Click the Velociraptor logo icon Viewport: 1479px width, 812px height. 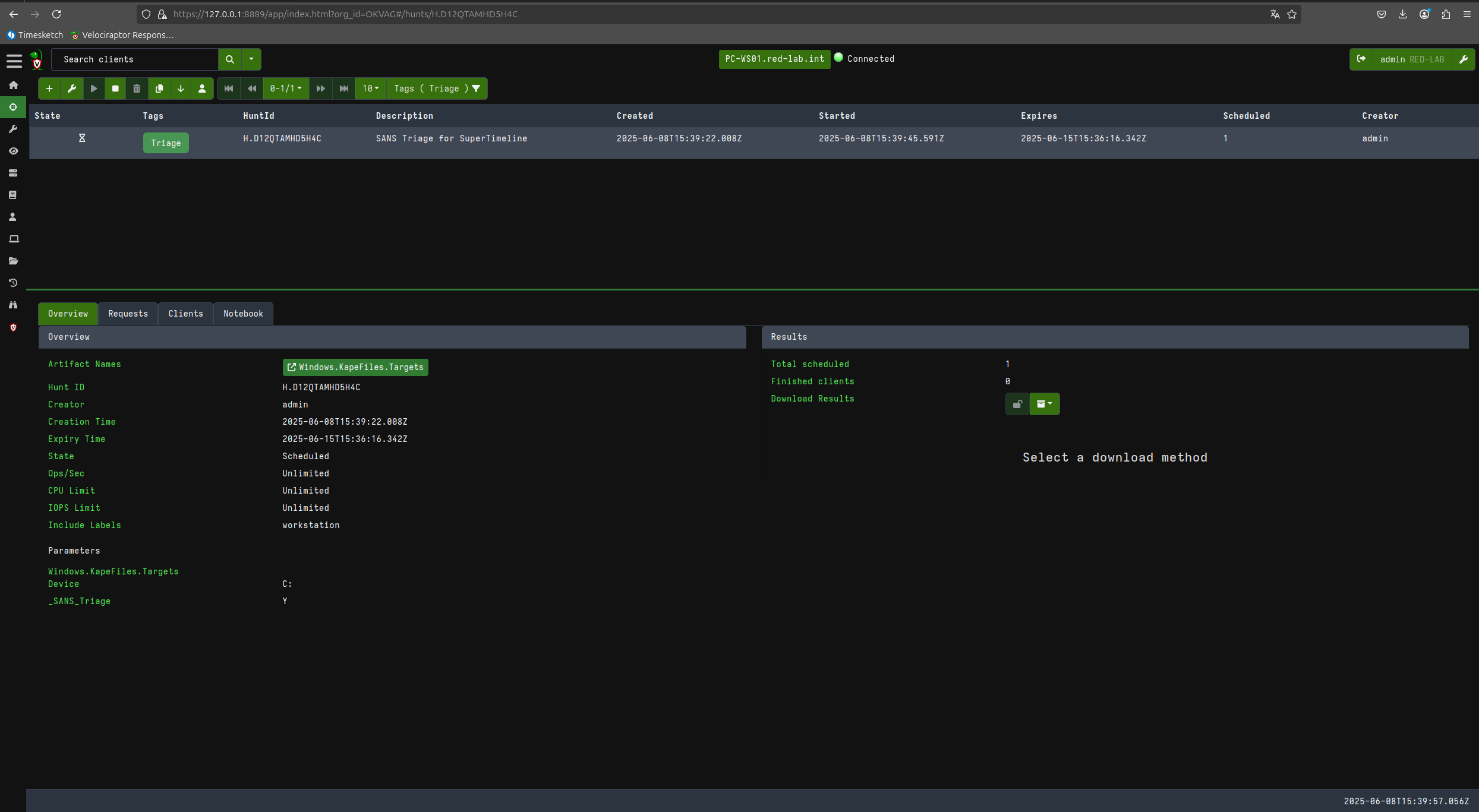click(37, 60)
